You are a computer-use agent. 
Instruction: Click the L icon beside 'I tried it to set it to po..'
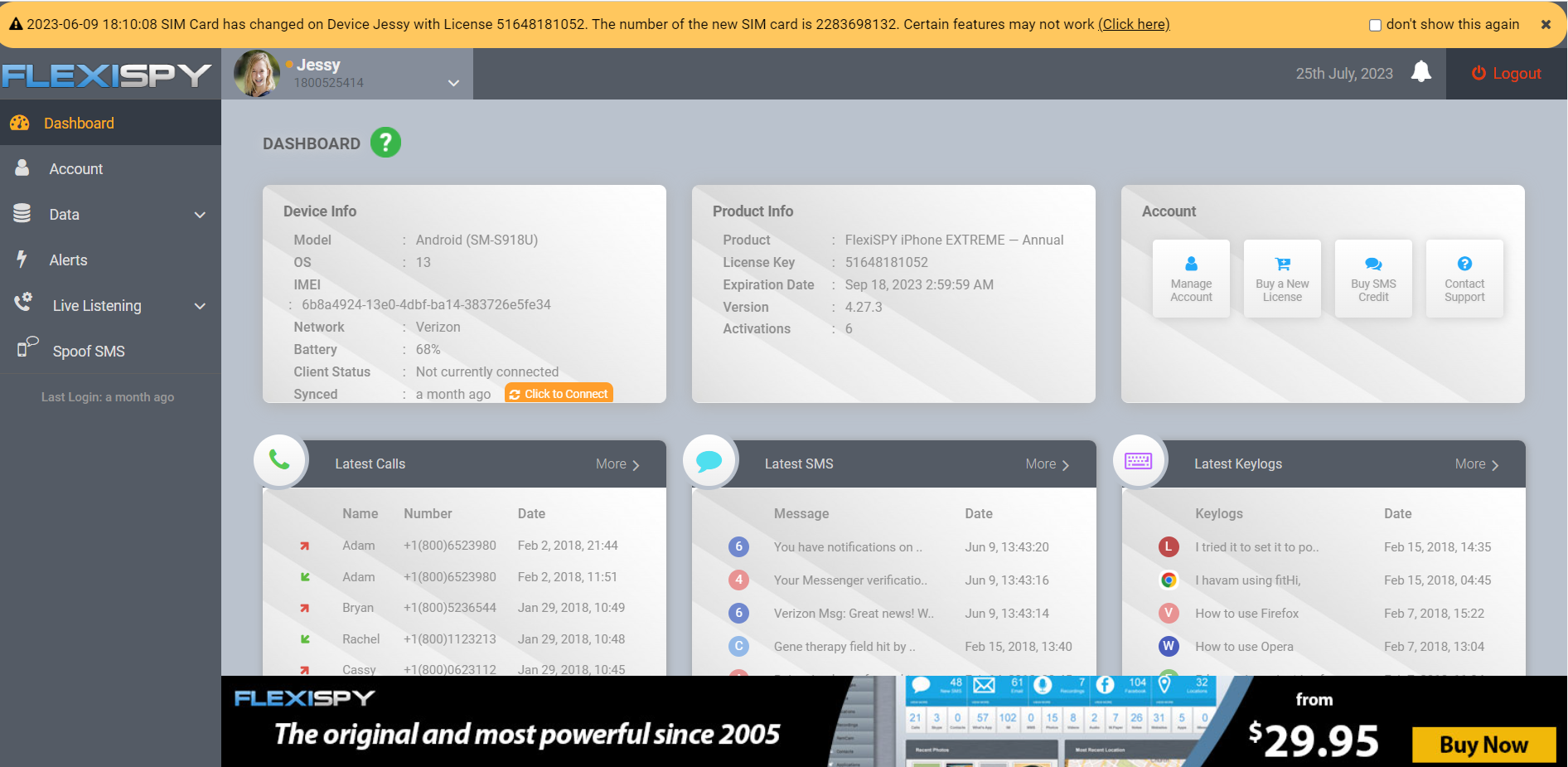1169,546
